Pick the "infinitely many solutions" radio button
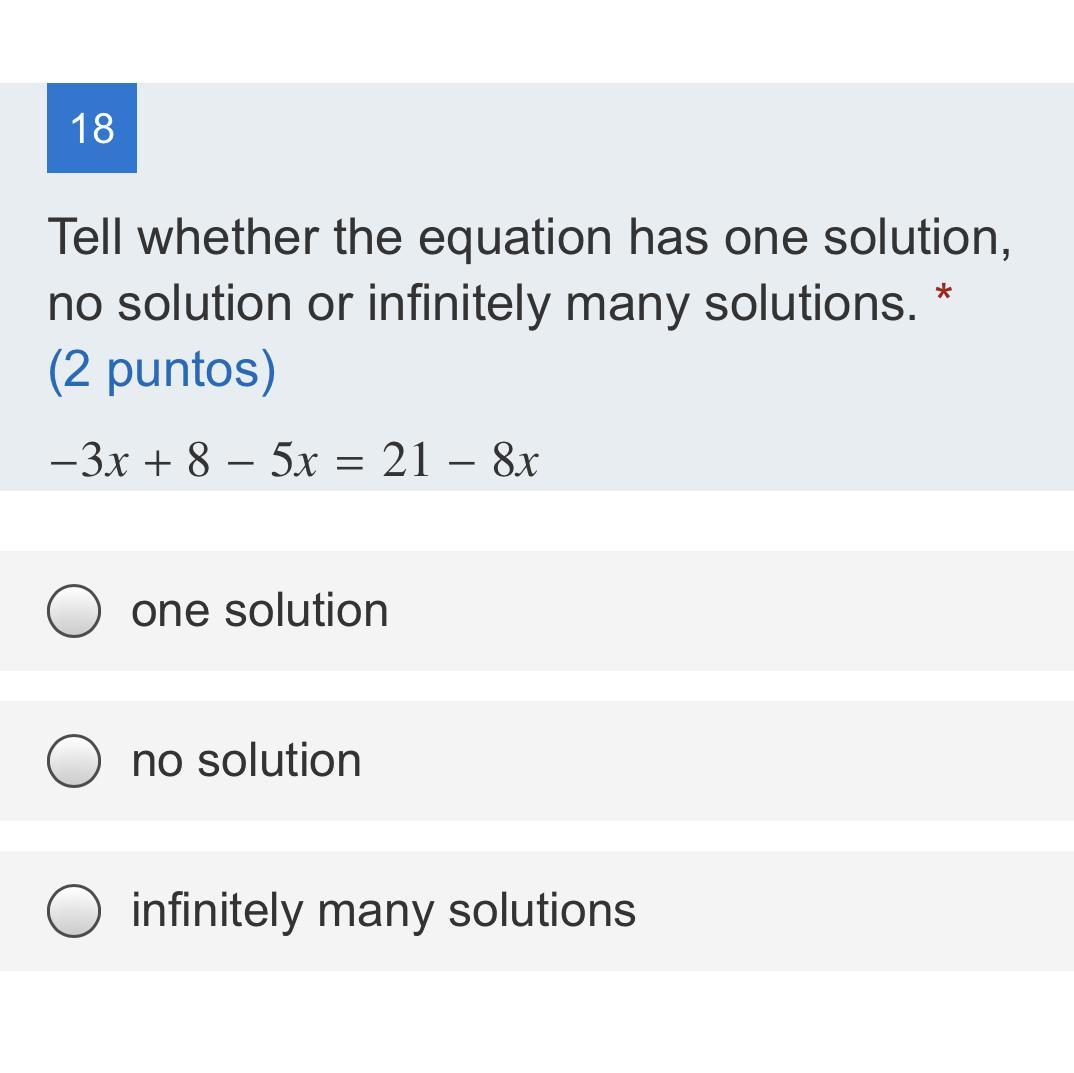Screen dimensions: 1074x1073 click(x=74, y=910)
